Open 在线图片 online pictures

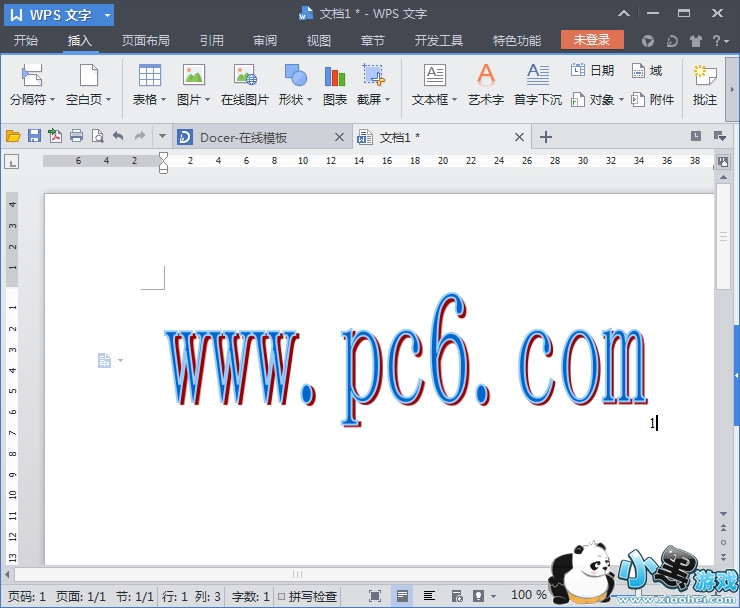coord(244,85)
